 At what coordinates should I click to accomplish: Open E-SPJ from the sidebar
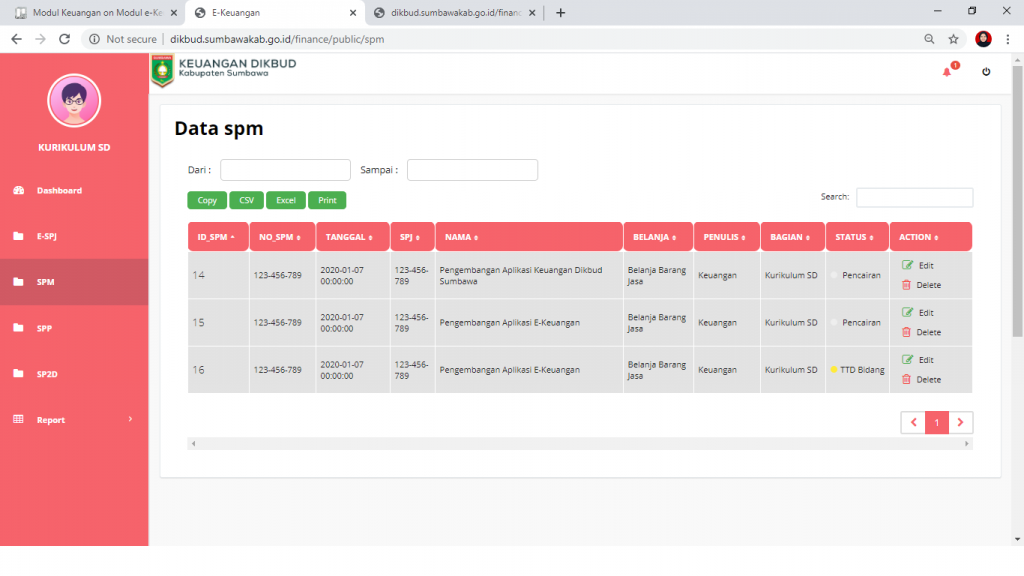click(x=46, y=237)
